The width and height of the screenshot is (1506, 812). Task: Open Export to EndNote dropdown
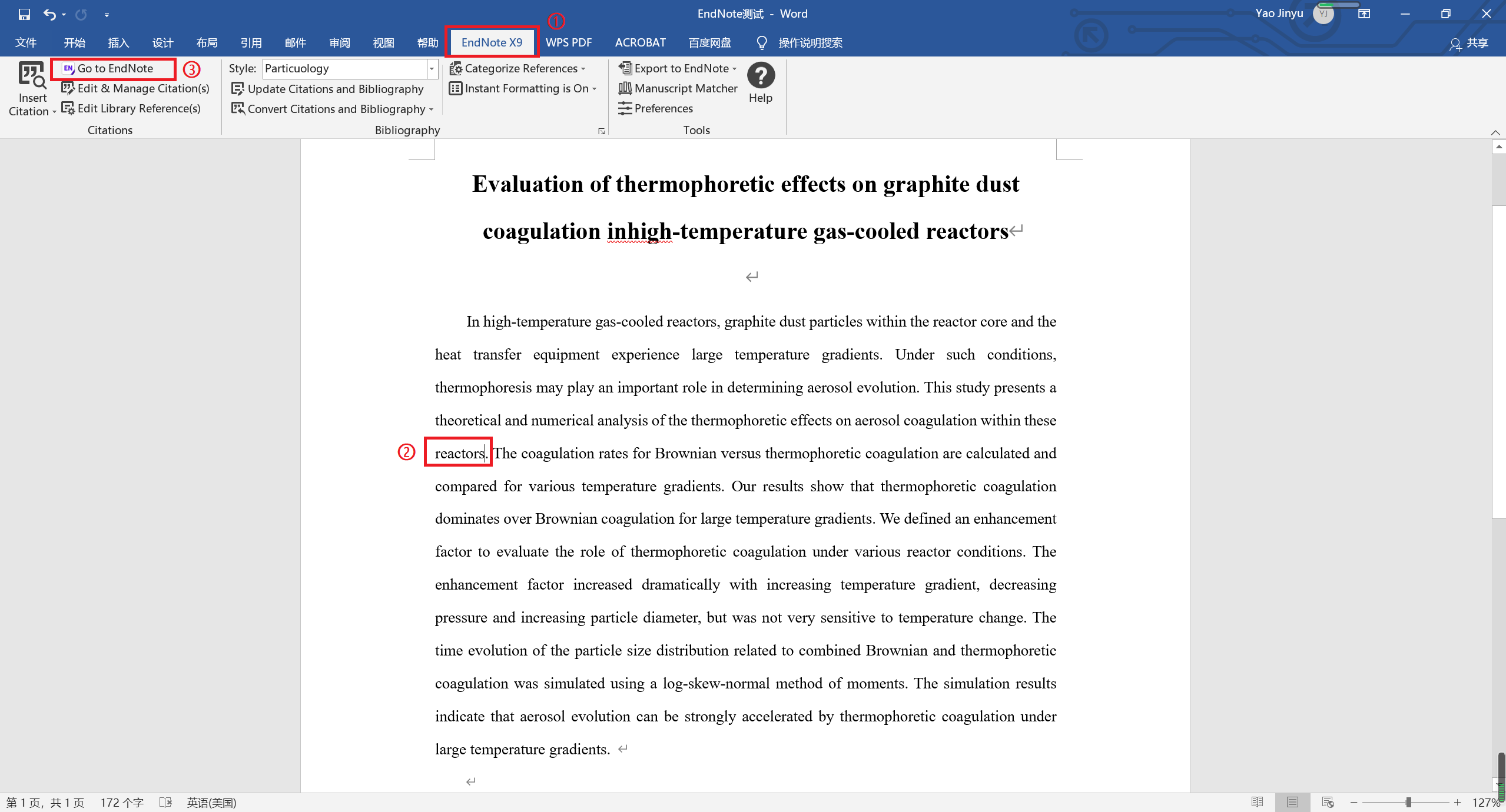point(678,68)
